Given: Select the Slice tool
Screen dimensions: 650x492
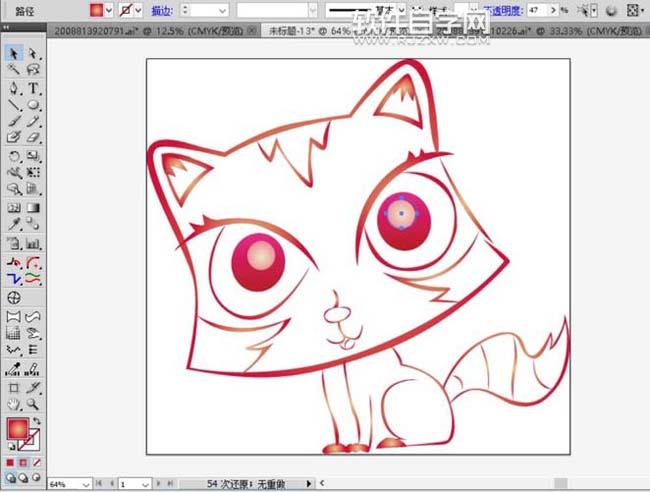Looking at the screenshot, I should pyautogui.click(x=33, y=388).
